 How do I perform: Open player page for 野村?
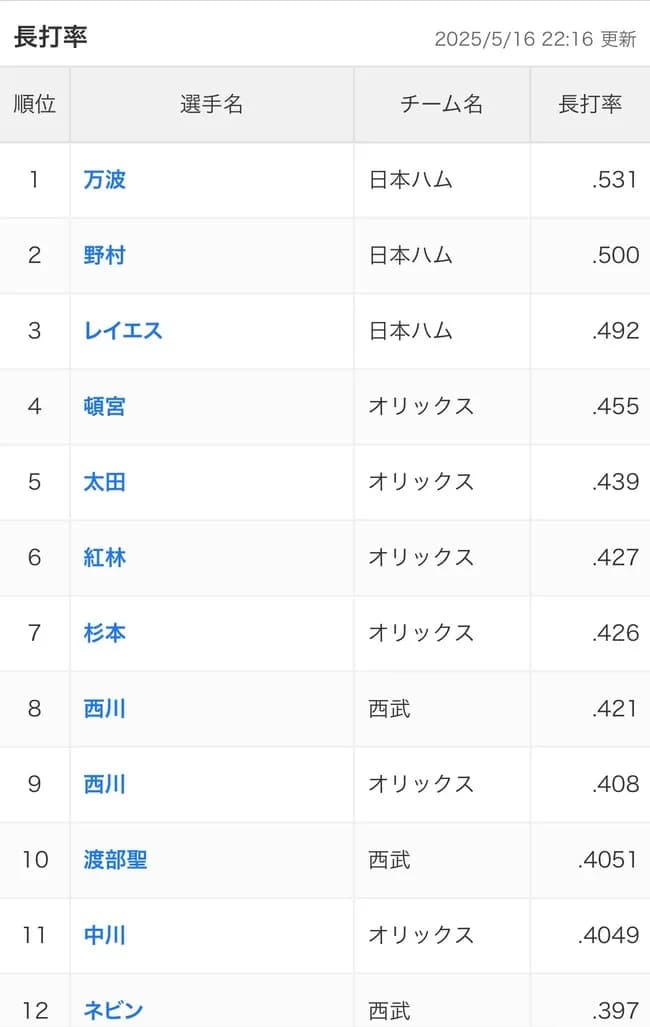(x=106, y=256)
